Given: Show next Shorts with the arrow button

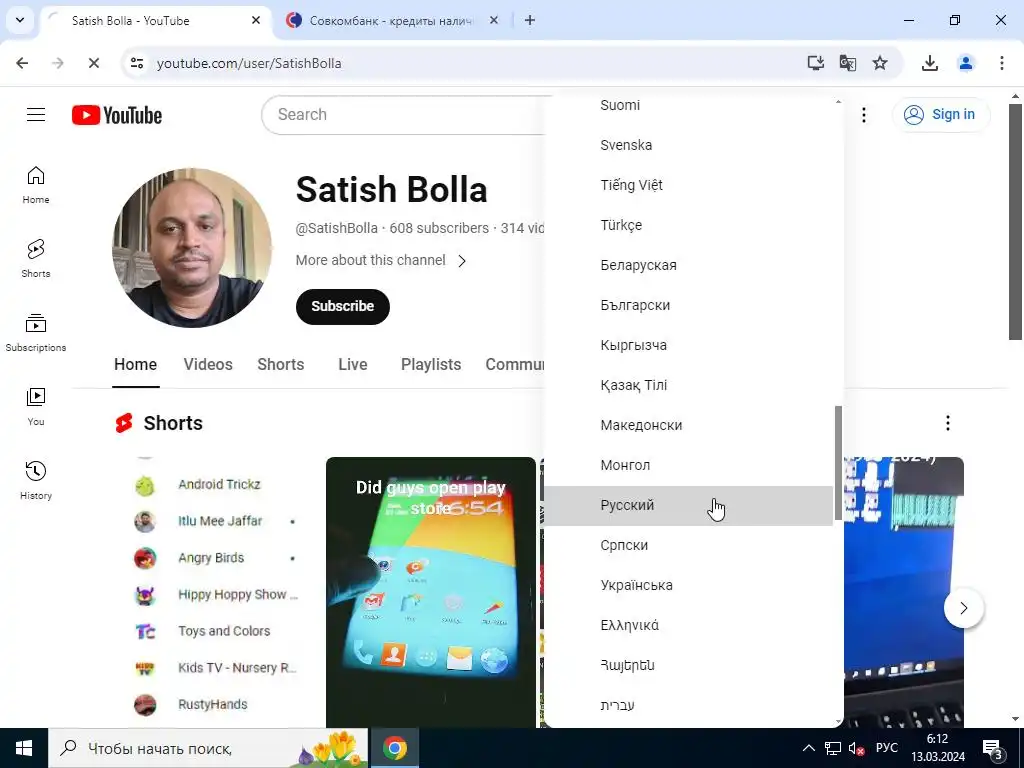Looking at the screenshot, I should click(963, 608).
